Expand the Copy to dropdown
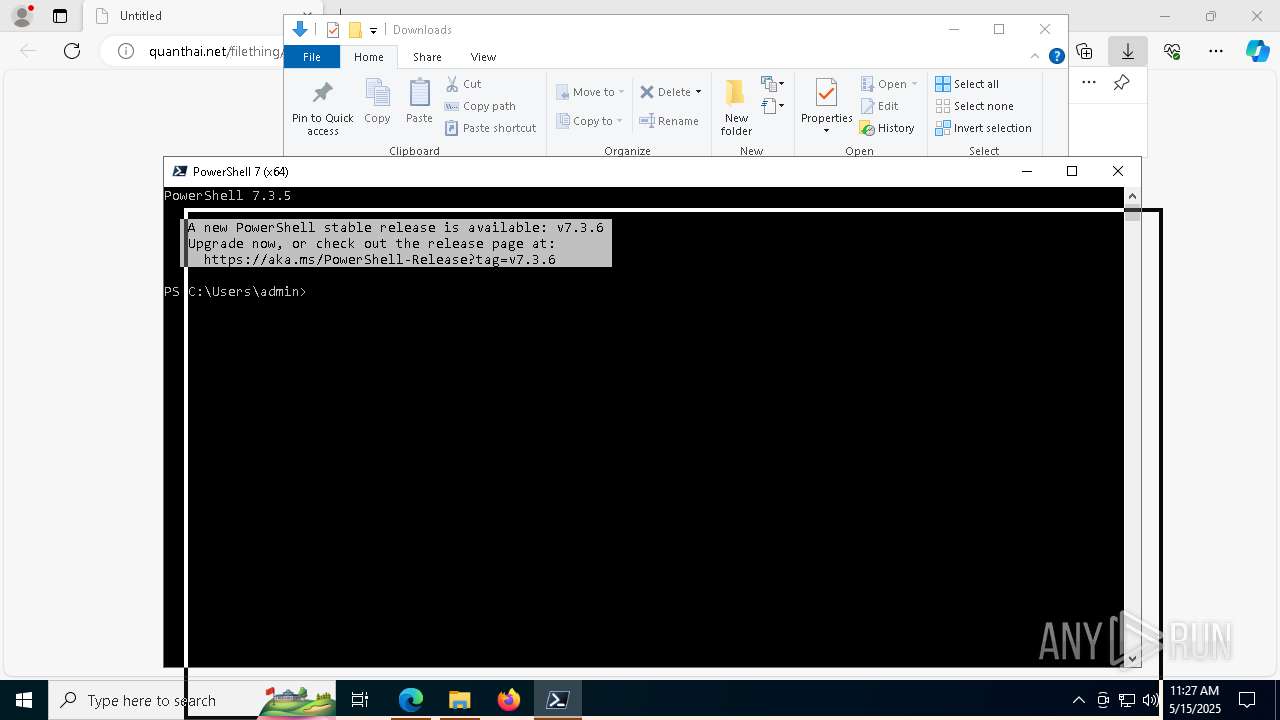Screen dimensions: 1280x720 coord(619,121)
